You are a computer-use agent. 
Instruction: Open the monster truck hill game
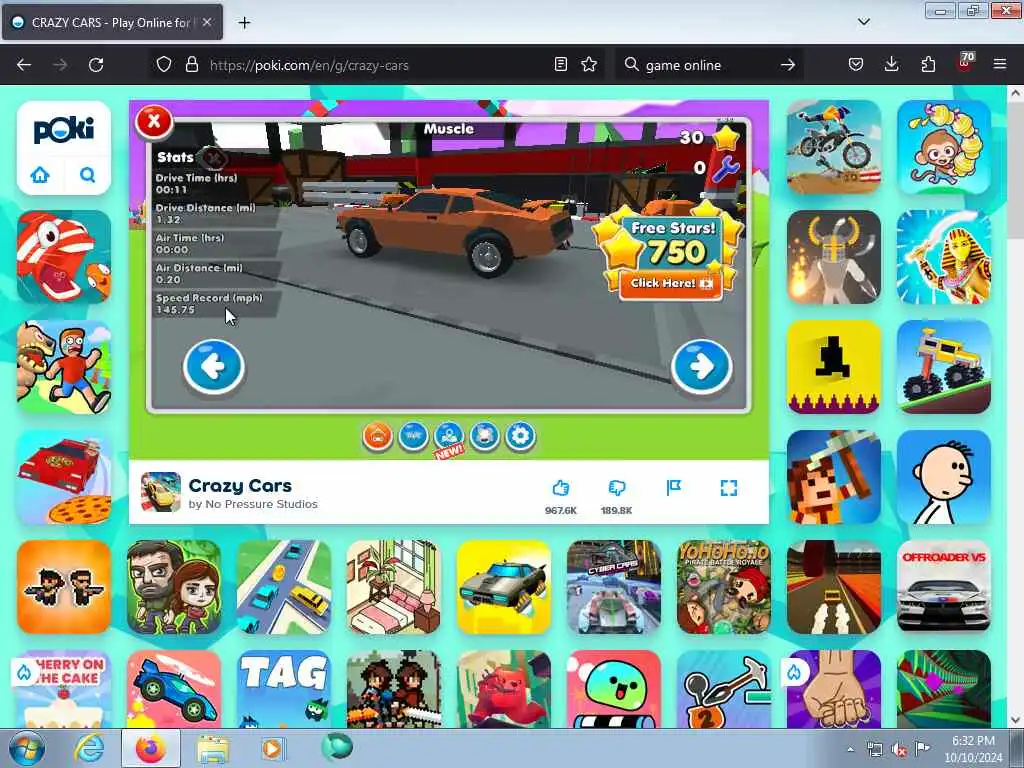point(944,366)
